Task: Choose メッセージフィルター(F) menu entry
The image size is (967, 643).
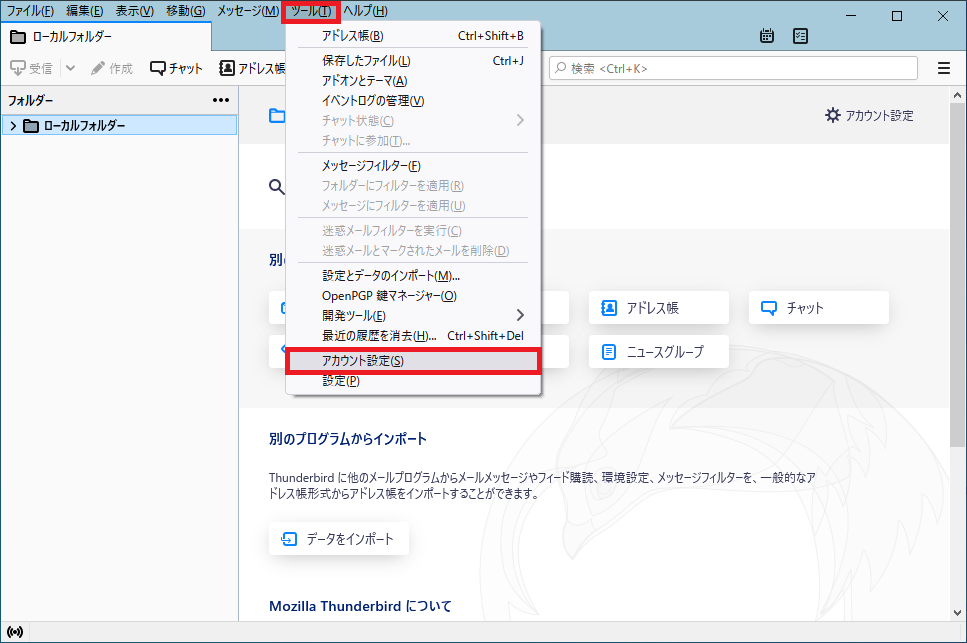Action: [413, 166]
